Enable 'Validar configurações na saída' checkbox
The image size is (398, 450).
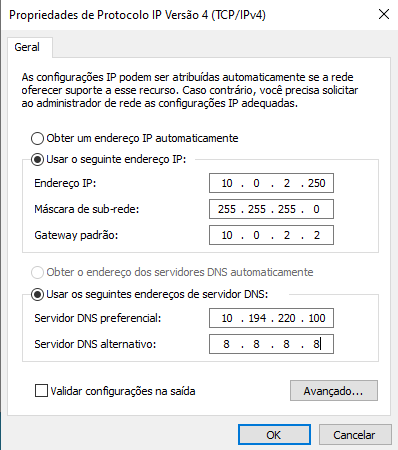41,391
